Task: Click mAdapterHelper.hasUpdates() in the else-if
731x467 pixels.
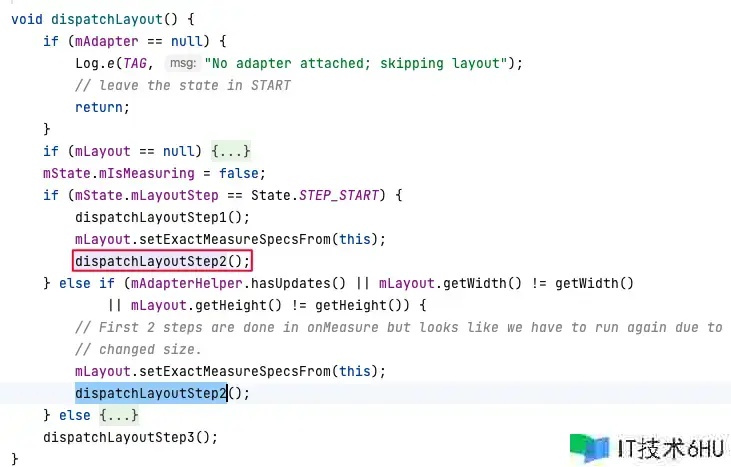Action: coord(238,283)
